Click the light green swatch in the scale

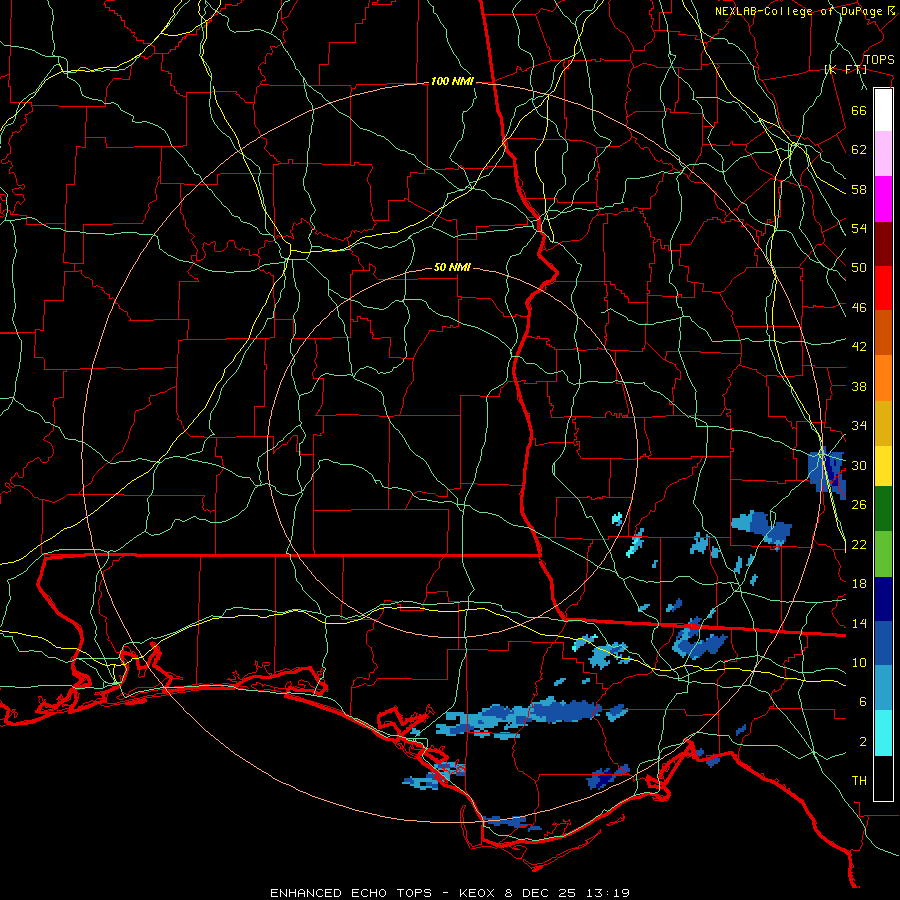tap(883, 554)
